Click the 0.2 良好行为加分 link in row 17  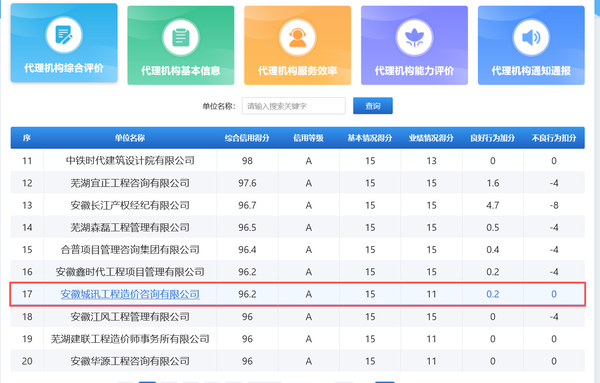point(492,294)
